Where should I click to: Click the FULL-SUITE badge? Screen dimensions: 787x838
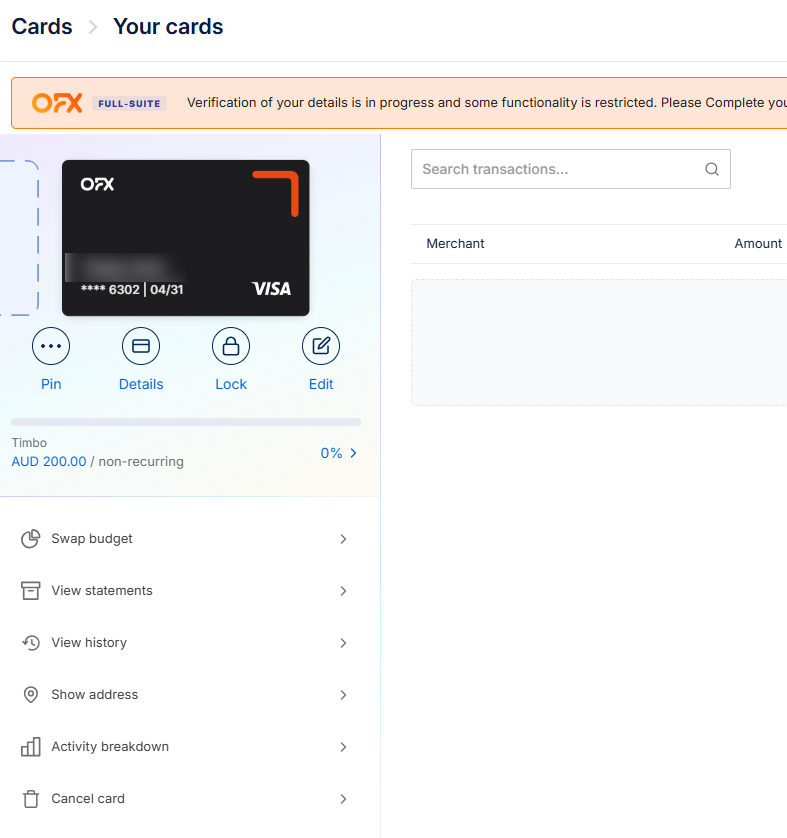[x=129, y=103]
